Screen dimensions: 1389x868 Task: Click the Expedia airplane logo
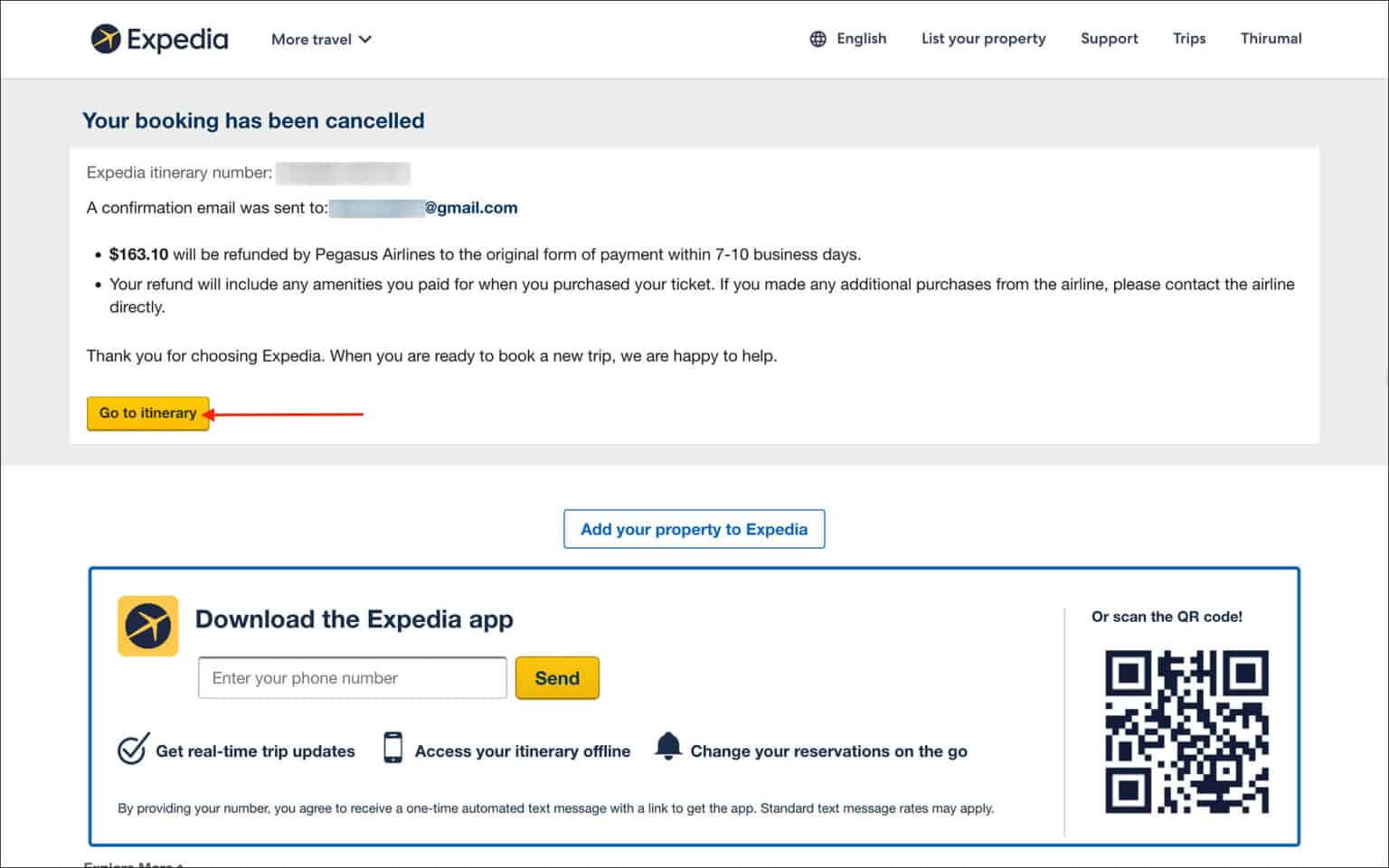(x=107, y=38)
